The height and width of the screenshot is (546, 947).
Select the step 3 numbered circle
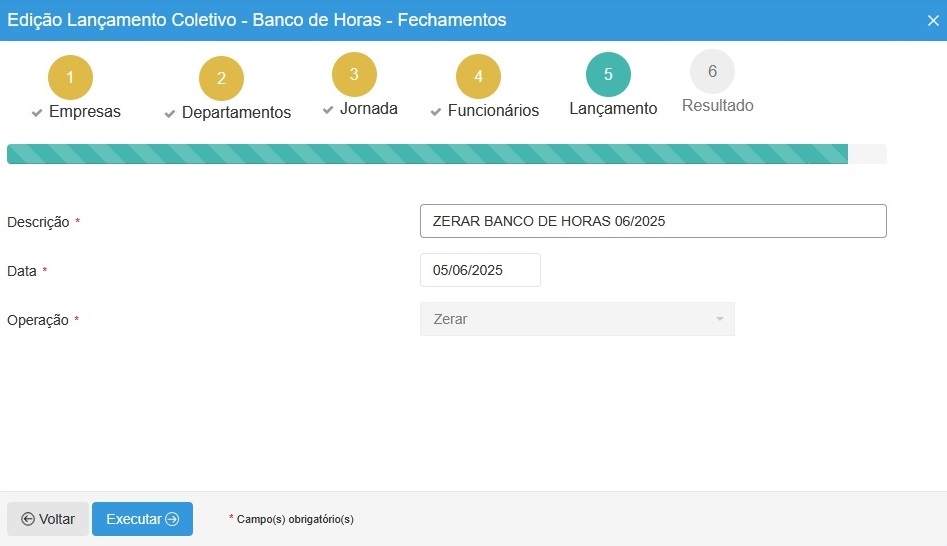coord(354,74)
